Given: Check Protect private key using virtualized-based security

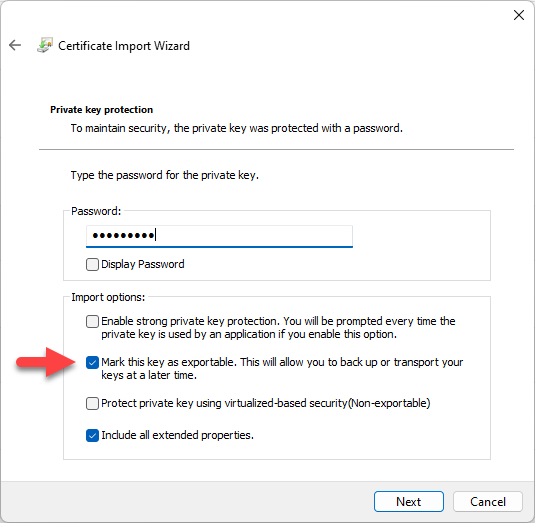Looking at the screenshot, I should point(92,403).
